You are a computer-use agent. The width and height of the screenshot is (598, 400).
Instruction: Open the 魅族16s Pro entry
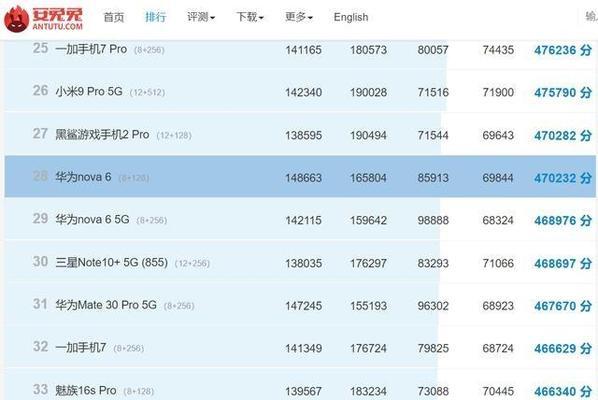86,390
